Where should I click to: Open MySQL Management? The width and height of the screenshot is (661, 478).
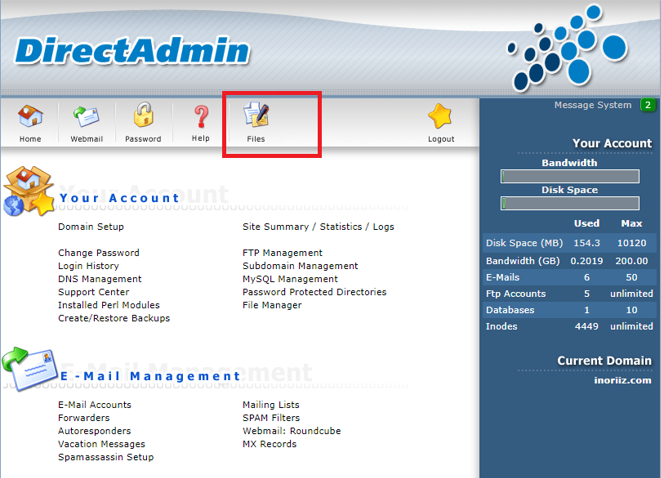[x=290, y=279]
